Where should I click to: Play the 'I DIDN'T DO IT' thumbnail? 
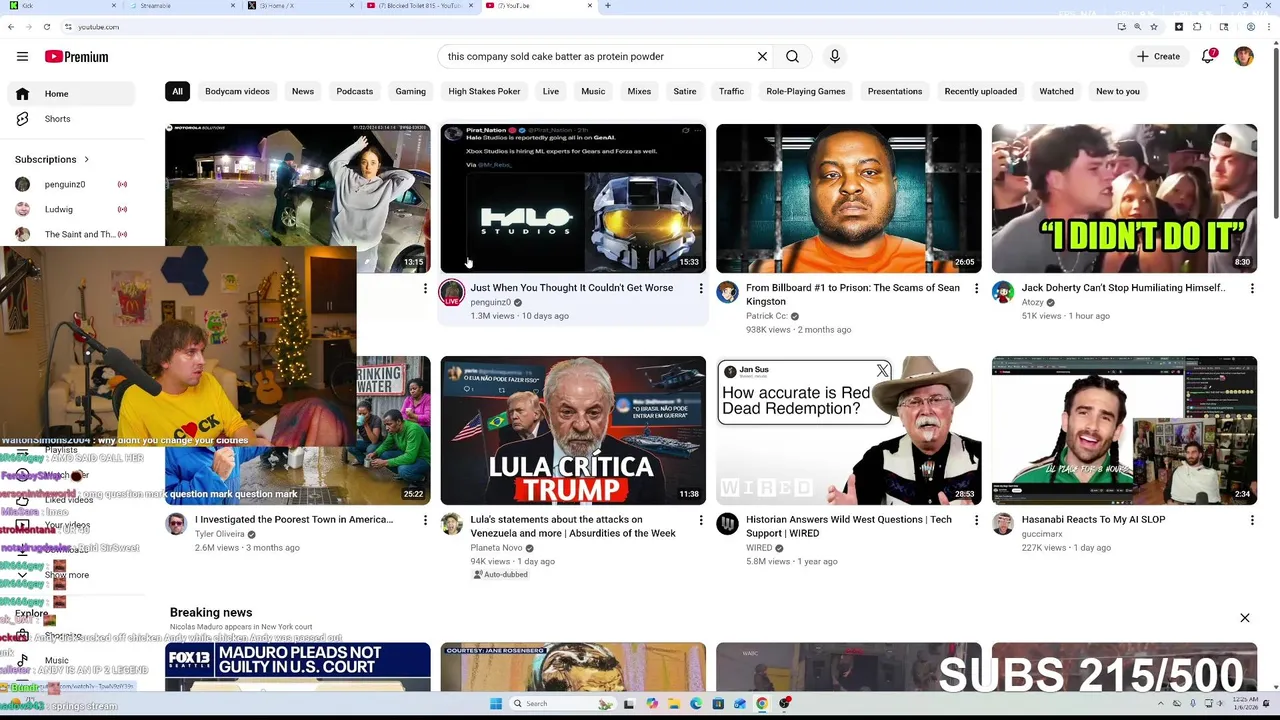point(1124,198)
